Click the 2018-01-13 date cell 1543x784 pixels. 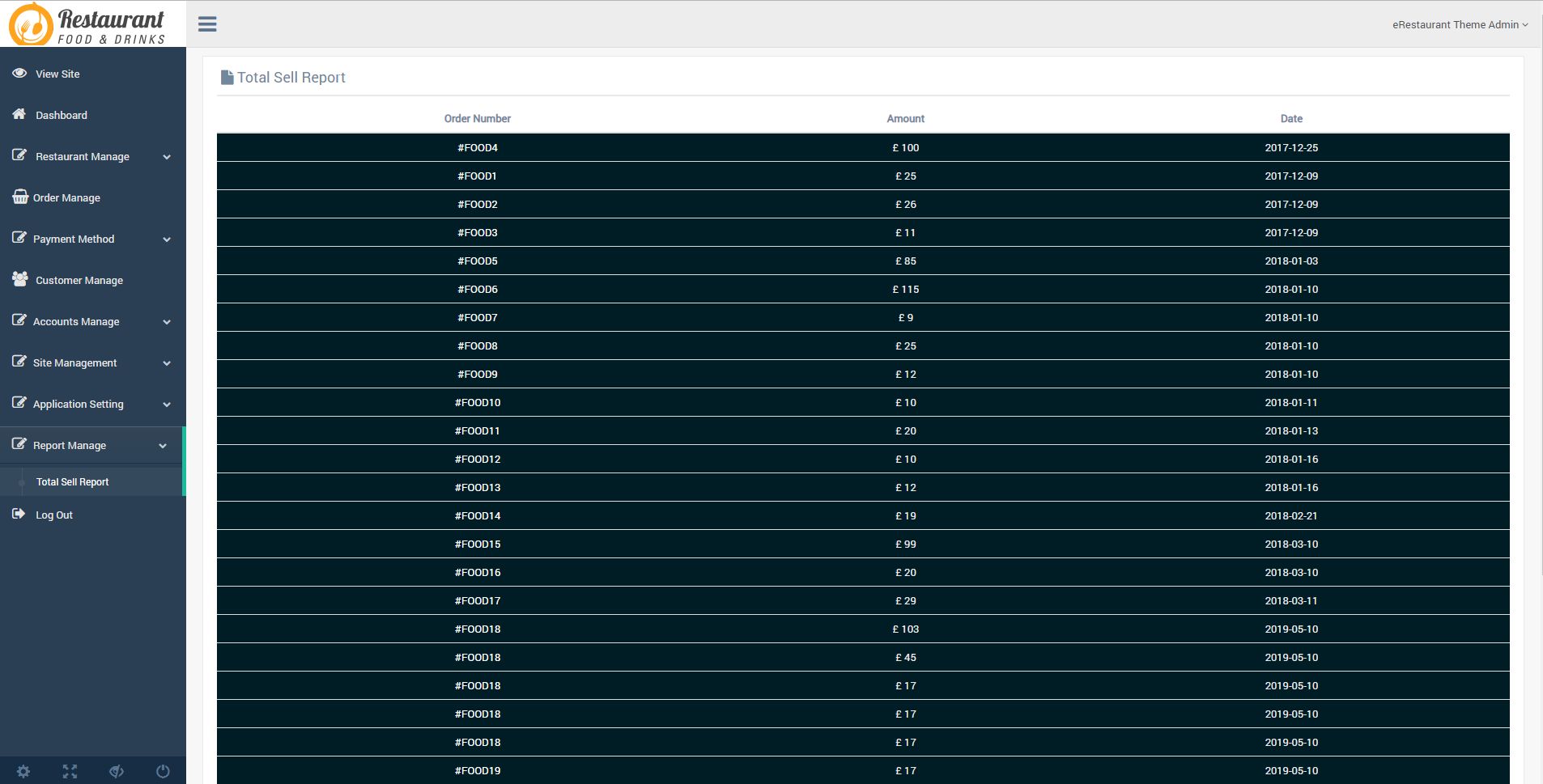pos(1291,430)
